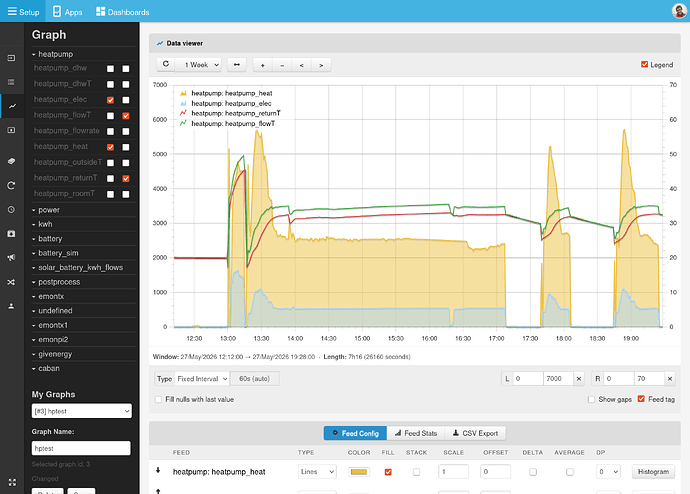Pan right with the > arrow button
This screenshot has height=494, width=690.
click(321, 65)
